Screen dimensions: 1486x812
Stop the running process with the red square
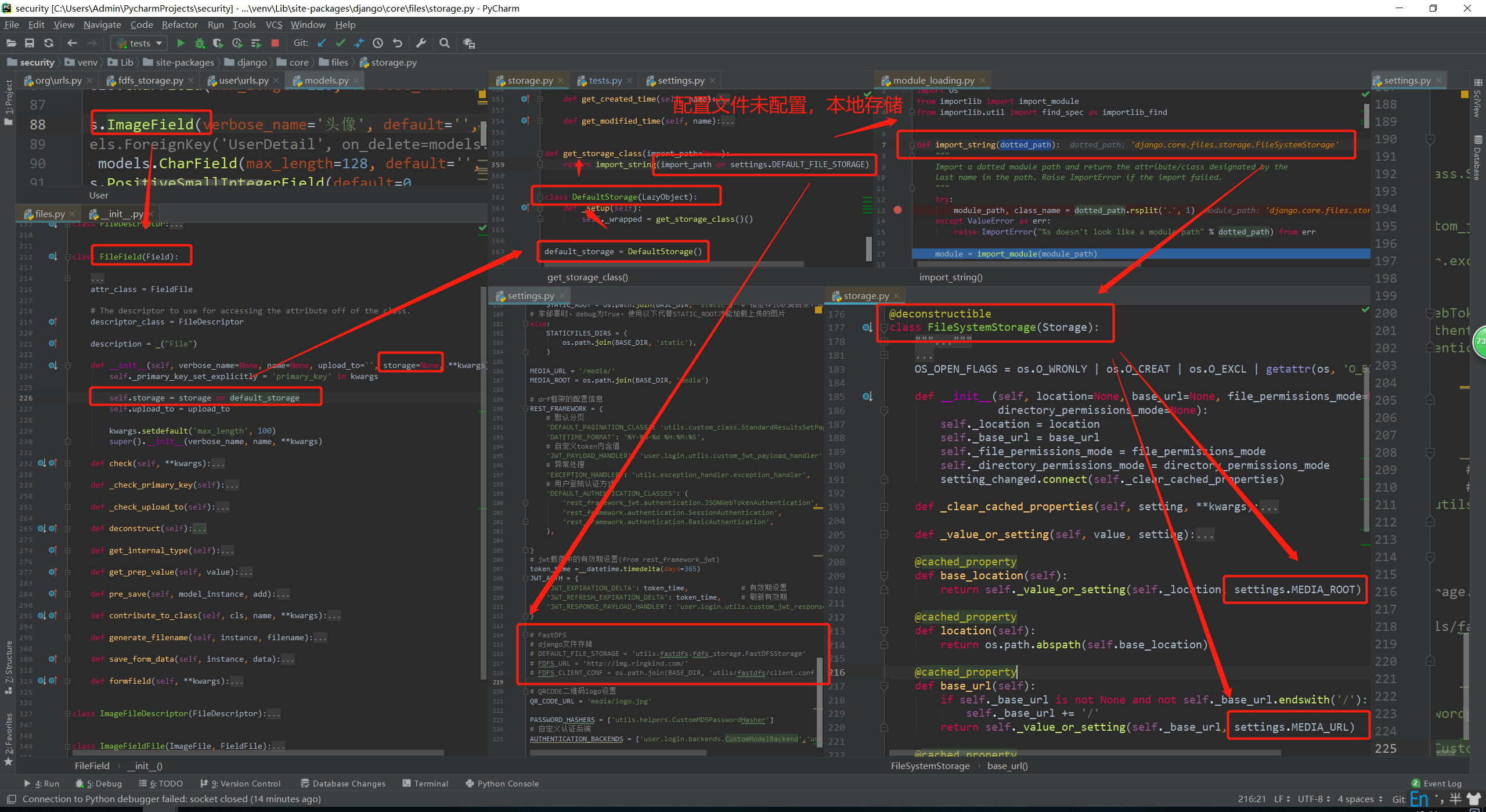[x=275, y=43]
